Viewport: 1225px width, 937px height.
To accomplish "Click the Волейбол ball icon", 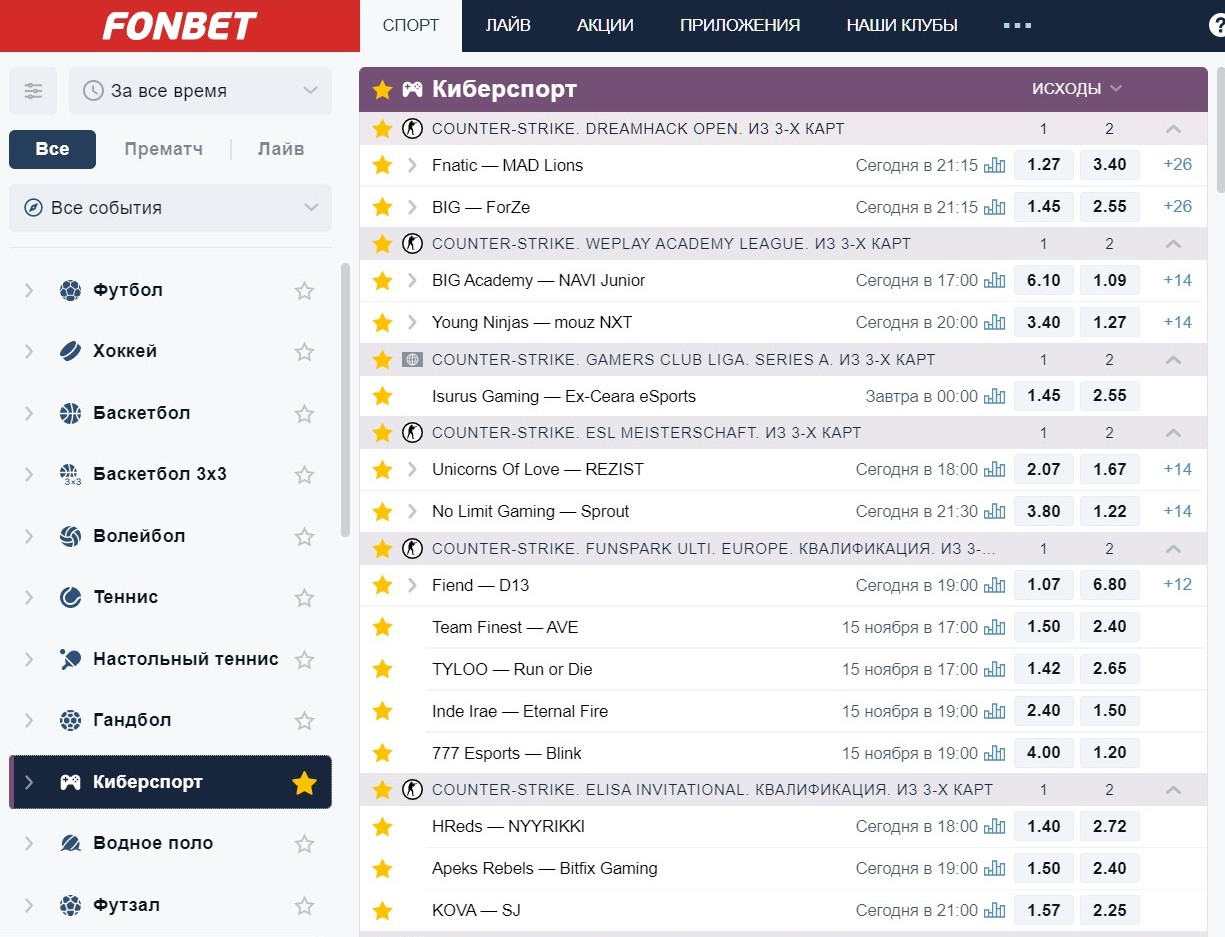I will click(70, 536).
